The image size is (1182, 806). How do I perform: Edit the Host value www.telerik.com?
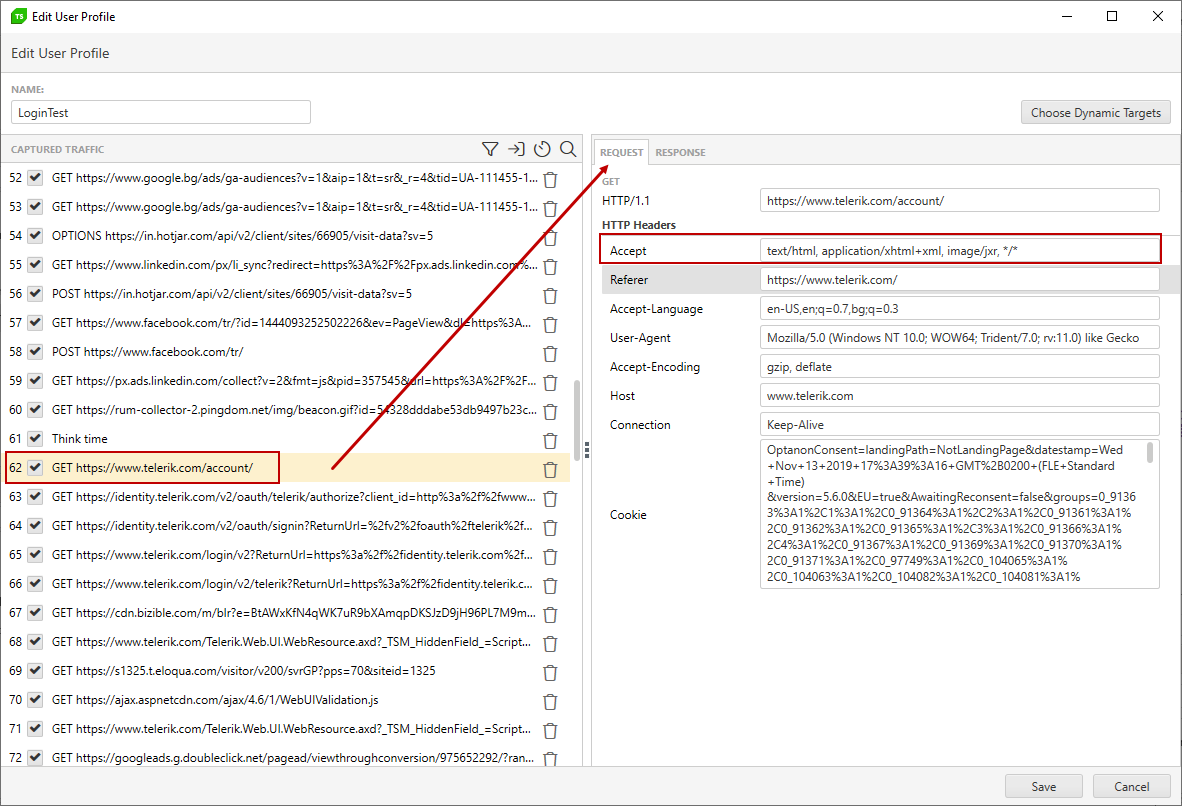[x=960, y=396]
